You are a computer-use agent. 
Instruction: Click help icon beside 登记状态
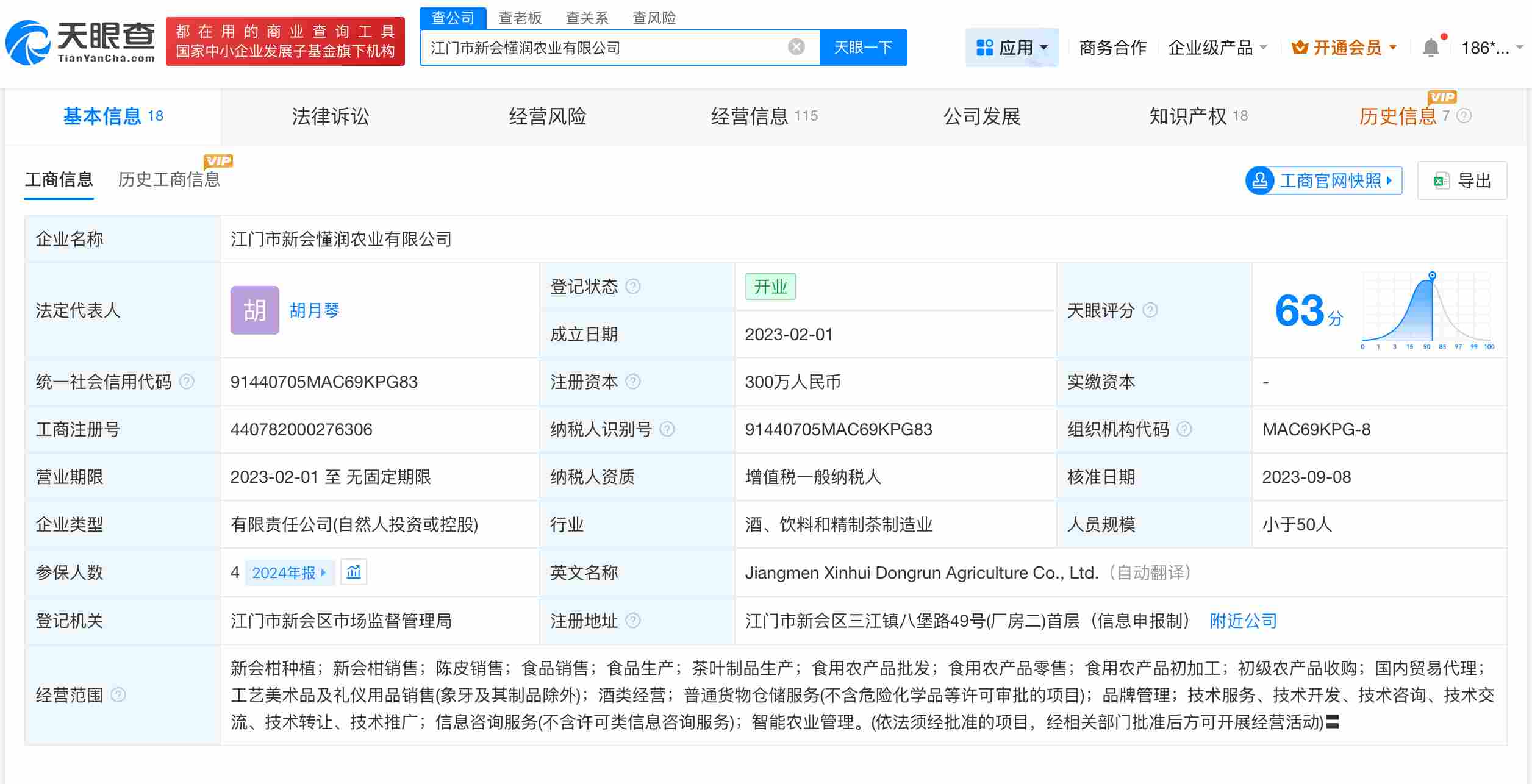(x=634, y=287)
